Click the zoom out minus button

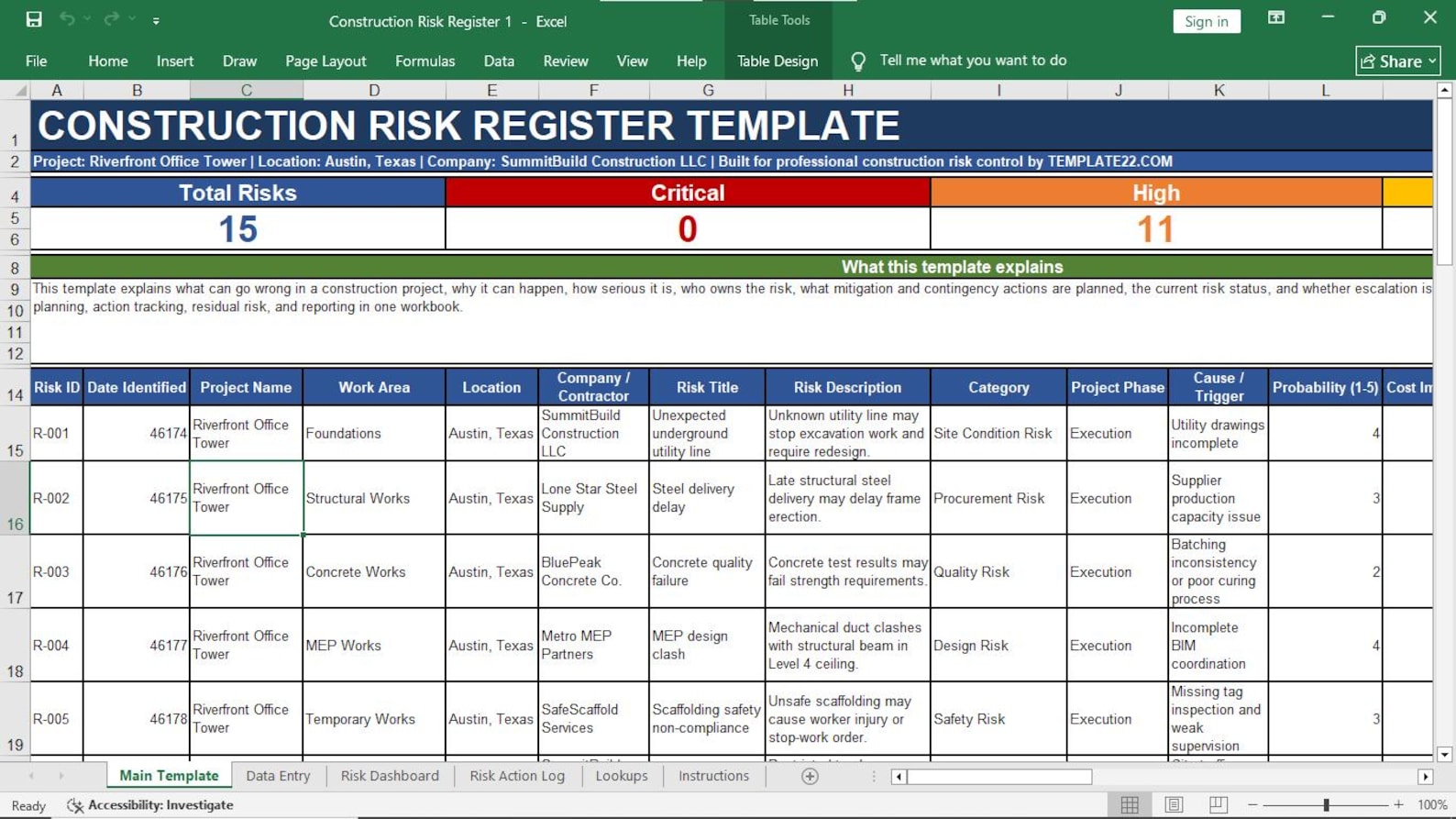pos(1252,804)
